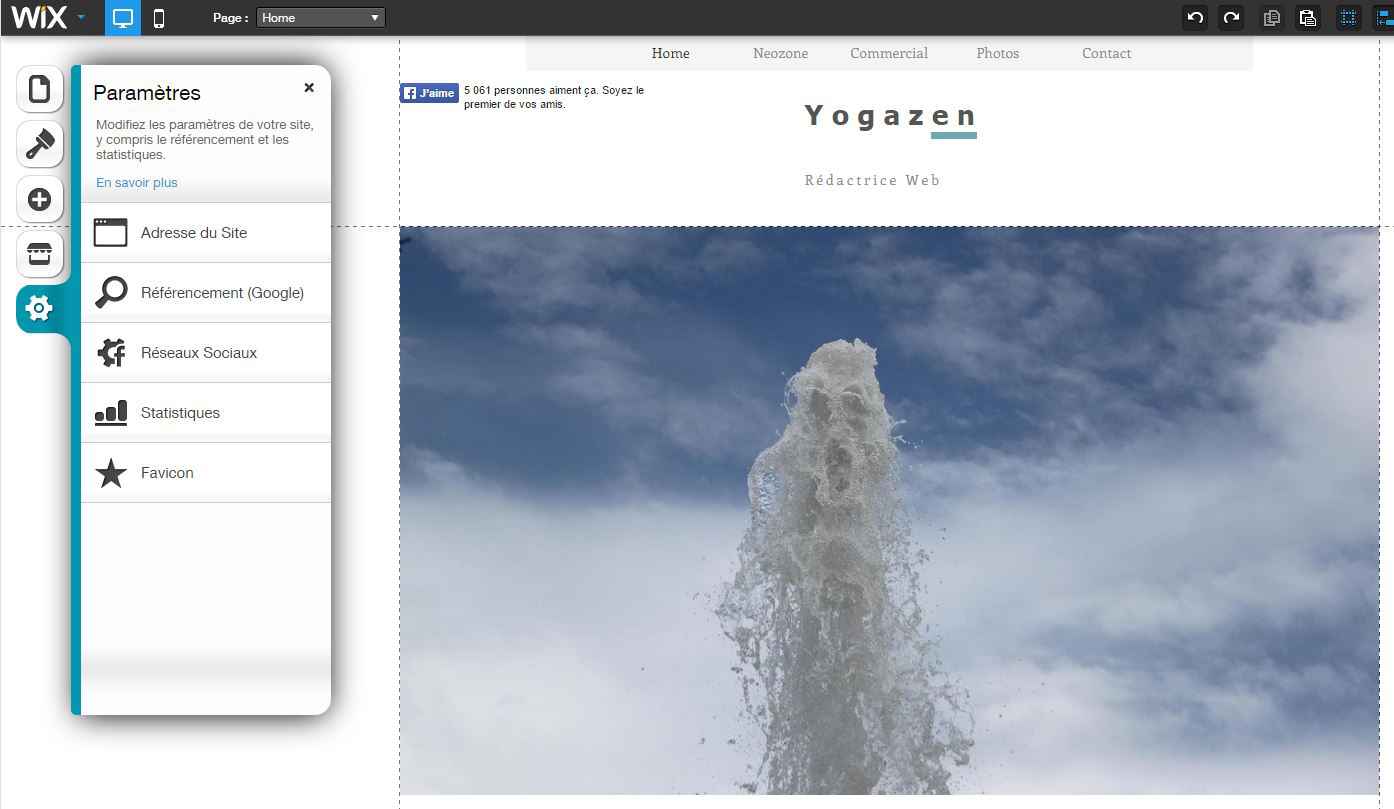Undo the last action

click(1194, 17)
